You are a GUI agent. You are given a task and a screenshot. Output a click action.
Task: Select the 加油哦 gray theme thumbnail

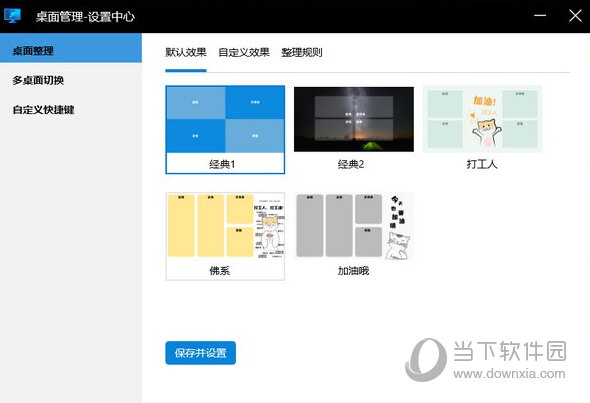[354, 226]
